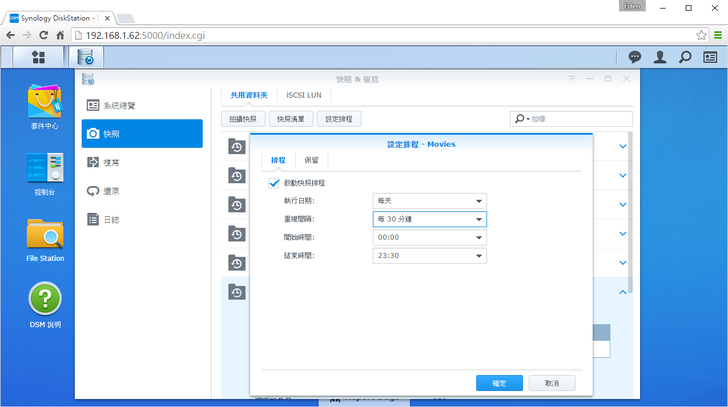This screenshot has height=407, width=728.
Task: Open DSM Help question mark icon
Action: coord(45,304)
